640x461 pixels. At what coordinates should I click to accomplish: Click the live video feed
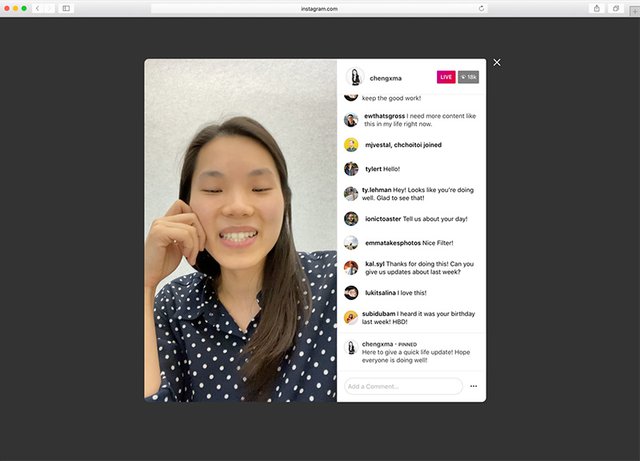click(x=240, y=230)
